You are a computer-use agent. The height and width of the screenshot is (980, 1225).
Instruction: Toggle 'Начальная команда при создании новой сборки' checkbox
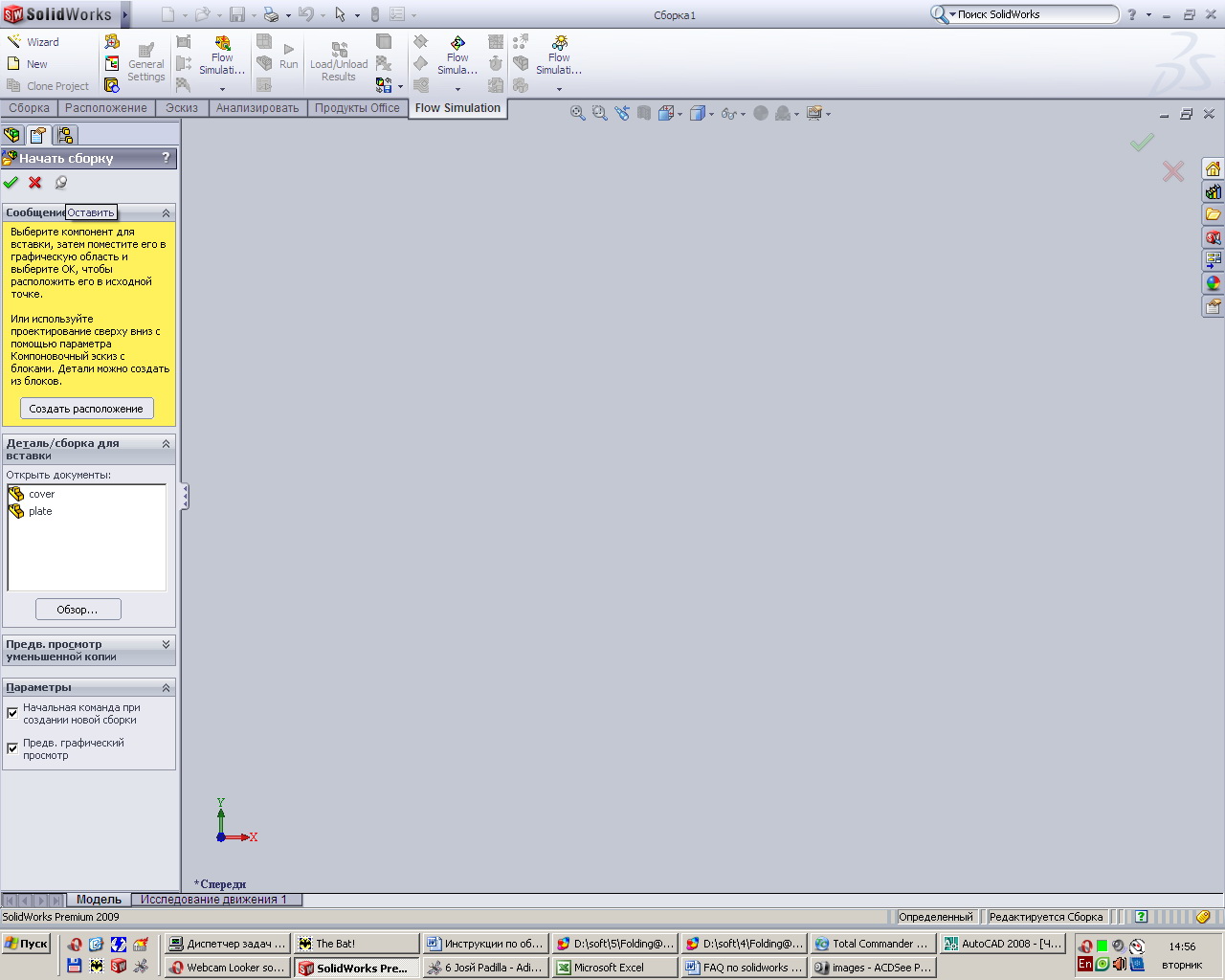(x=12, y=713)
